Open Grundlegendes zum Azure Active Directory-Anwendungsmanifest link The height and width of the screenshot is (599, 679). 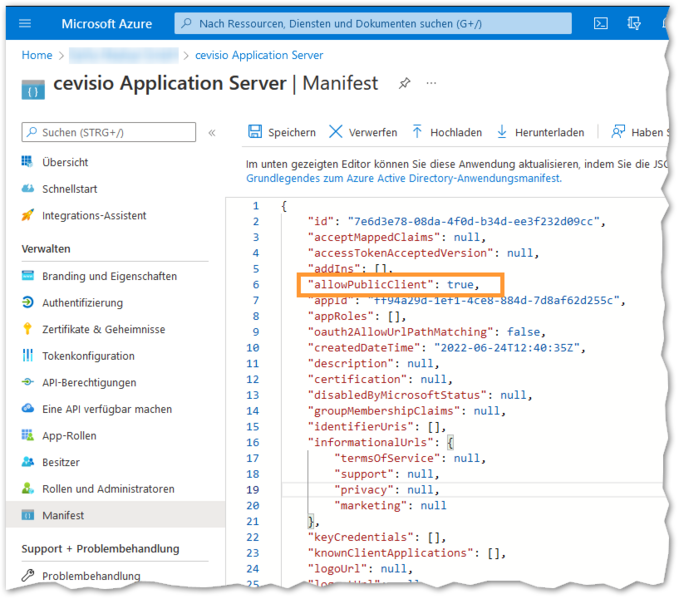[x=404, y=178]
